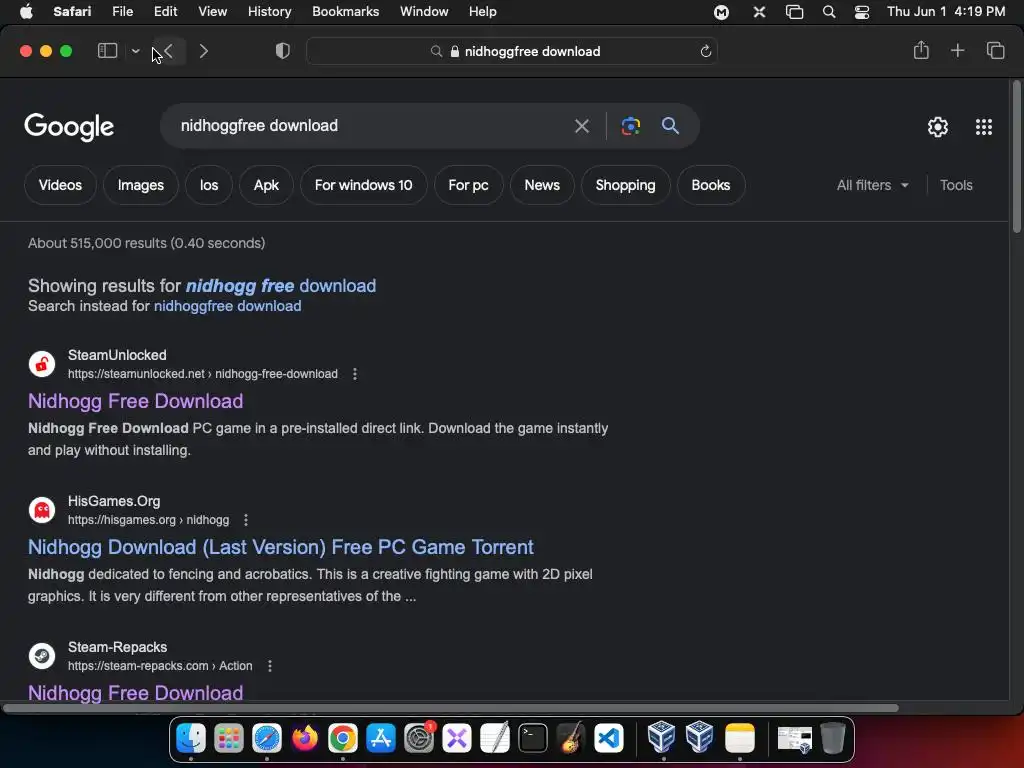Screen dimensions: 1024x768
Task: Clear the Google search box text
Action: (x=581, y=126)
